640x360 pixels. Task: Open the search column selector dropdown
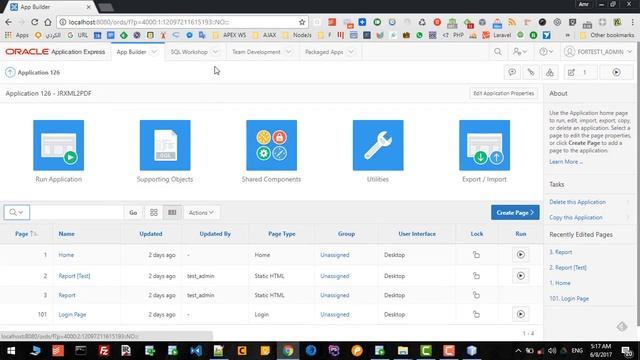point(17,212)
